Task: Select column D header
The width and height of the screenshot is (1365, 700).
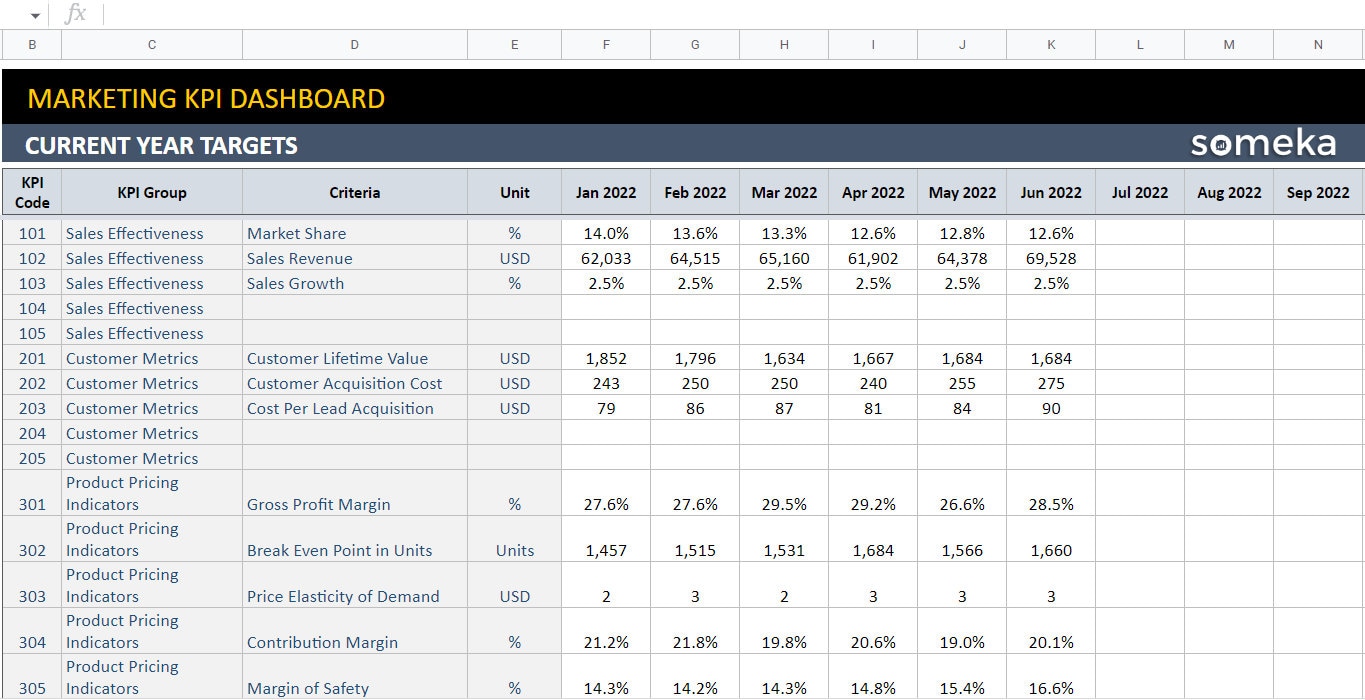Action: click(x=355, y=45)
